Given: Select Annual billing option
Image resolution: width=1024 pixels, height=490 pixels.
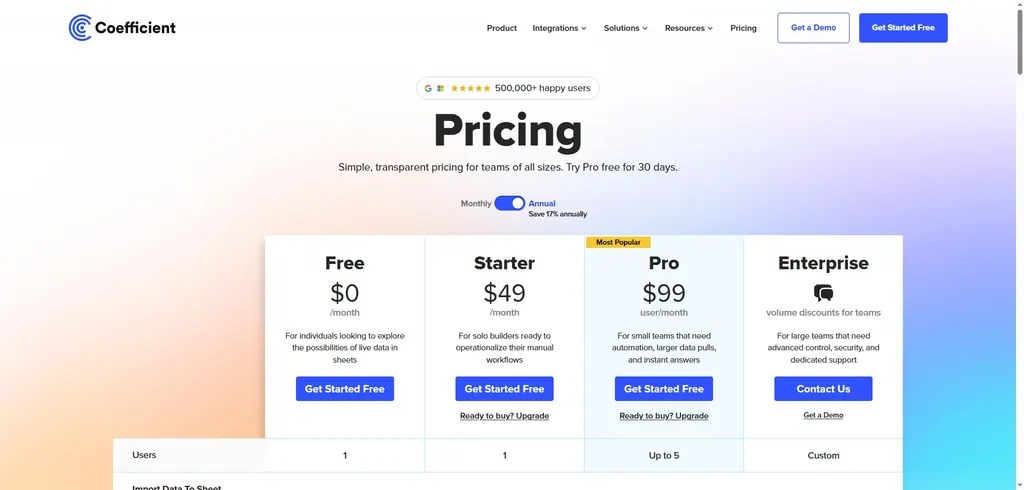Looking at the screenshot, I should pos(542,203).
